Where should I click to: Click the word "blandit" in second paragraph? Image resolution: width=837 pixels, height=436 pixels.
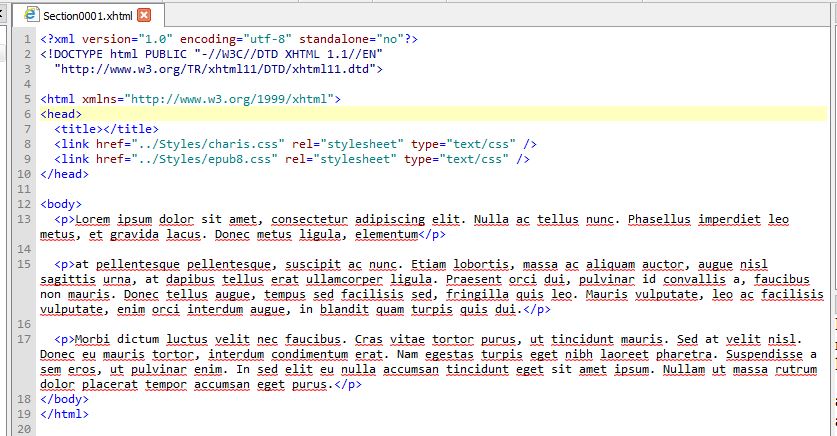(344, 309)
